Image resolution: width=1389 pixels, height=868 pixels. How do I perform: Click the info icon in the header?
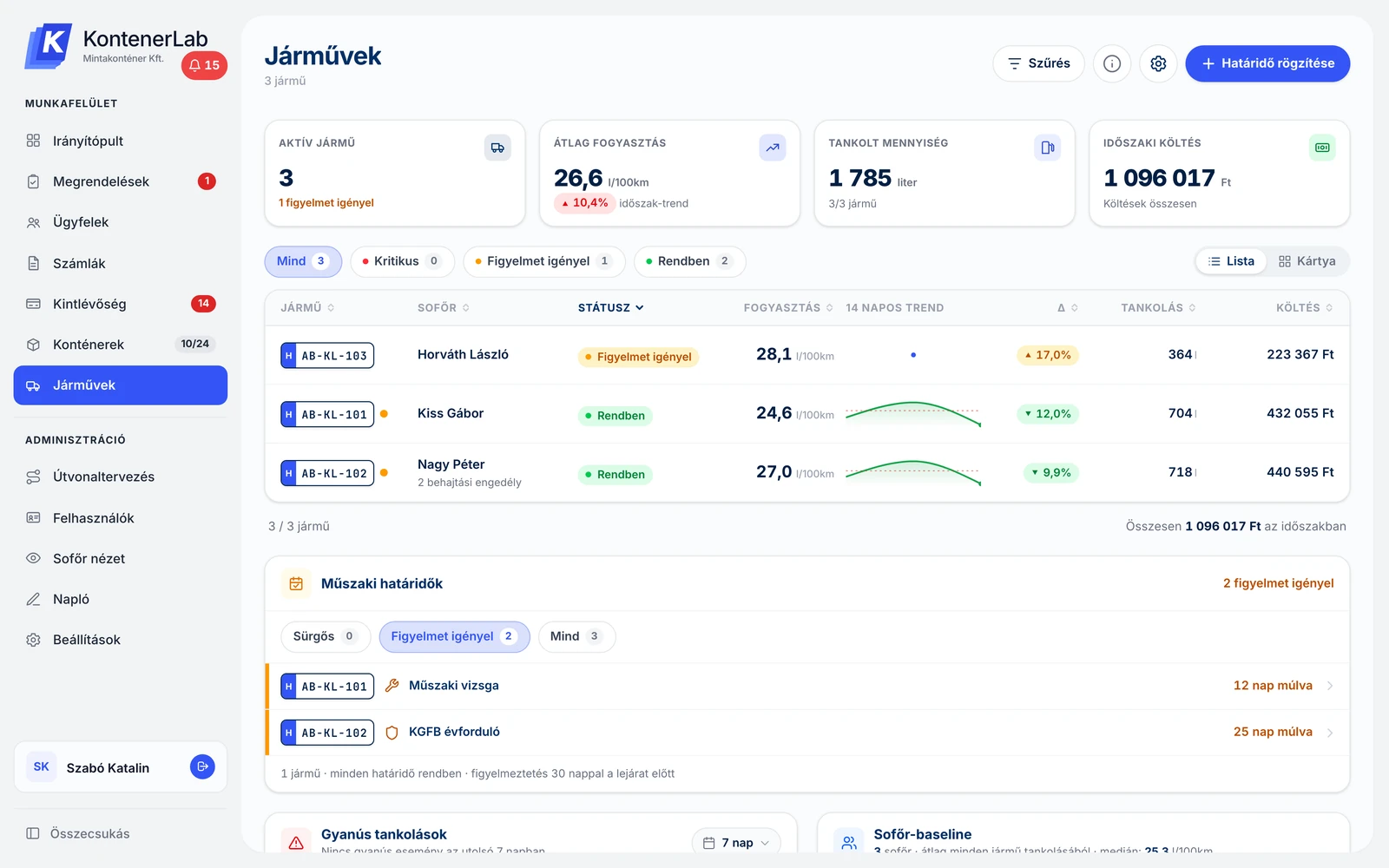pos(1112,63)
